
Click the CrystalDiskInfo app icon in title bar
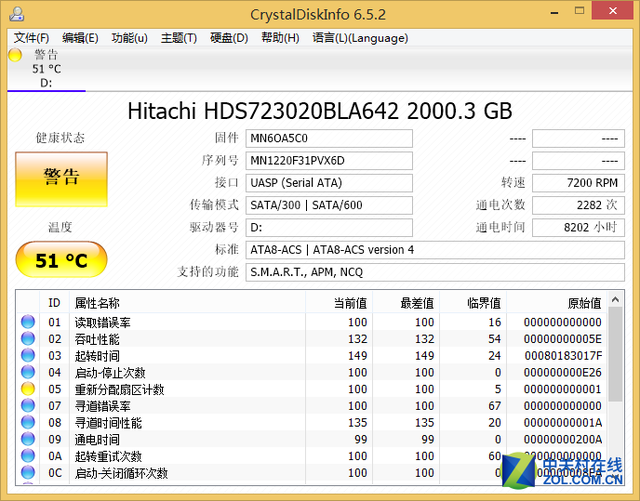click(17, 14)
